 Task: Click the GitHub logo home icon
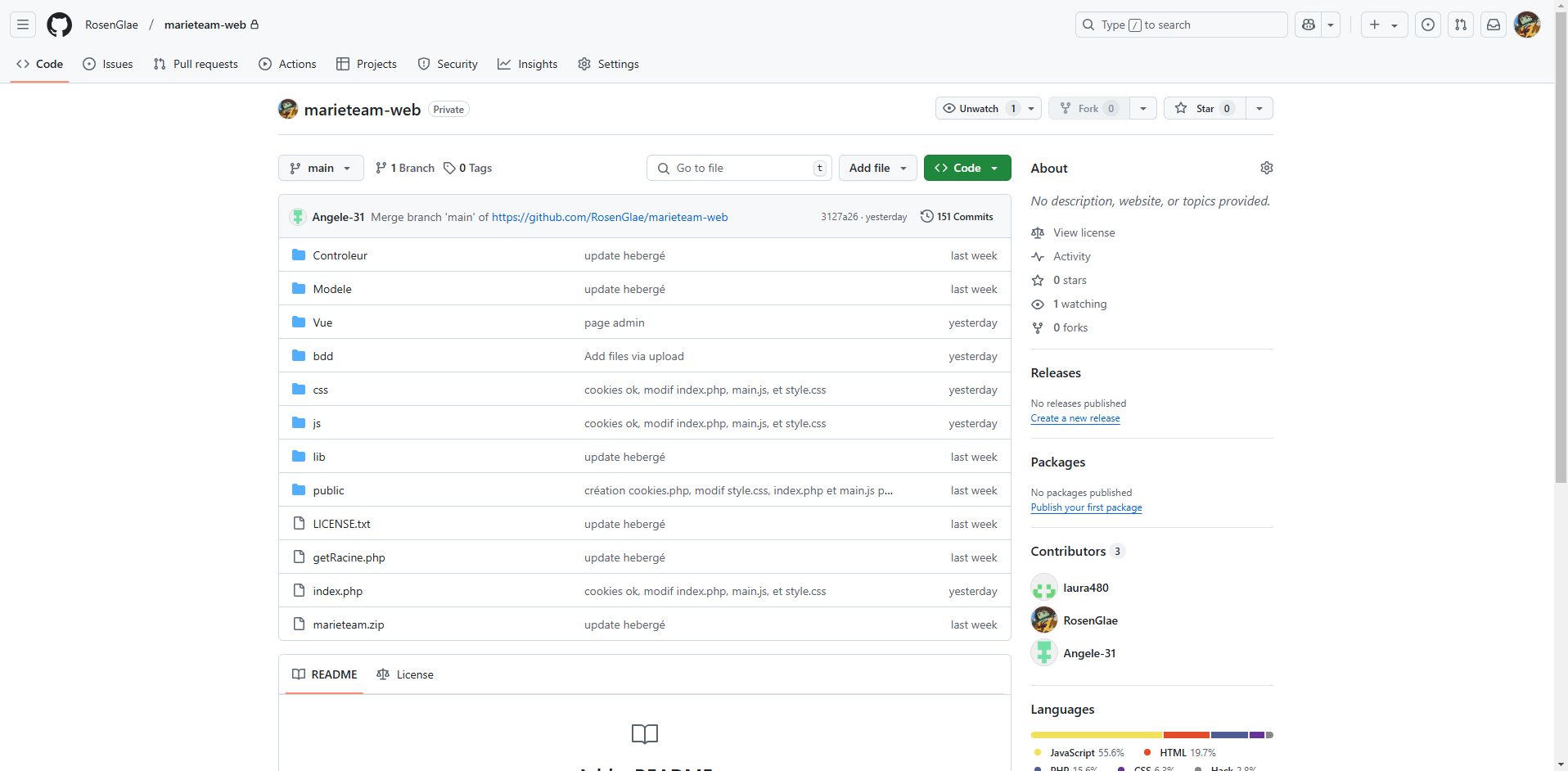coord(59,25)
